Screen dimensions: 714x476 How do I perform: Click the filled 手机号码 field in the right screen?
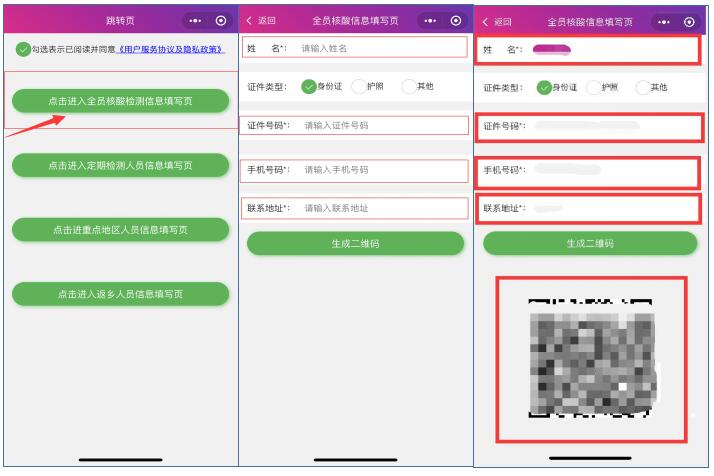[588, 172]
